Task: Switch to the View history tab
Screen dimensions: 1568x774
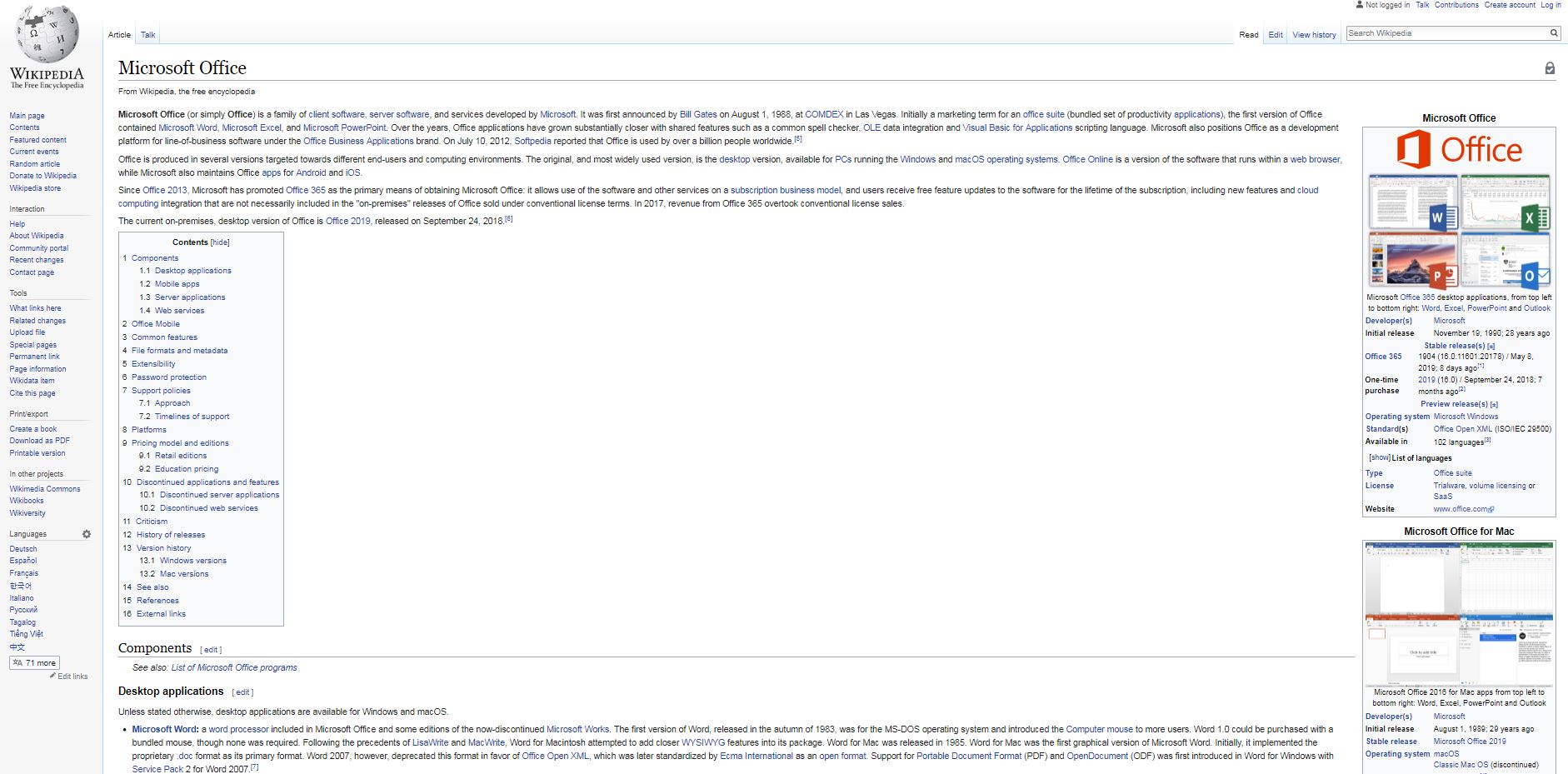Action: [x=1314, y=34]
